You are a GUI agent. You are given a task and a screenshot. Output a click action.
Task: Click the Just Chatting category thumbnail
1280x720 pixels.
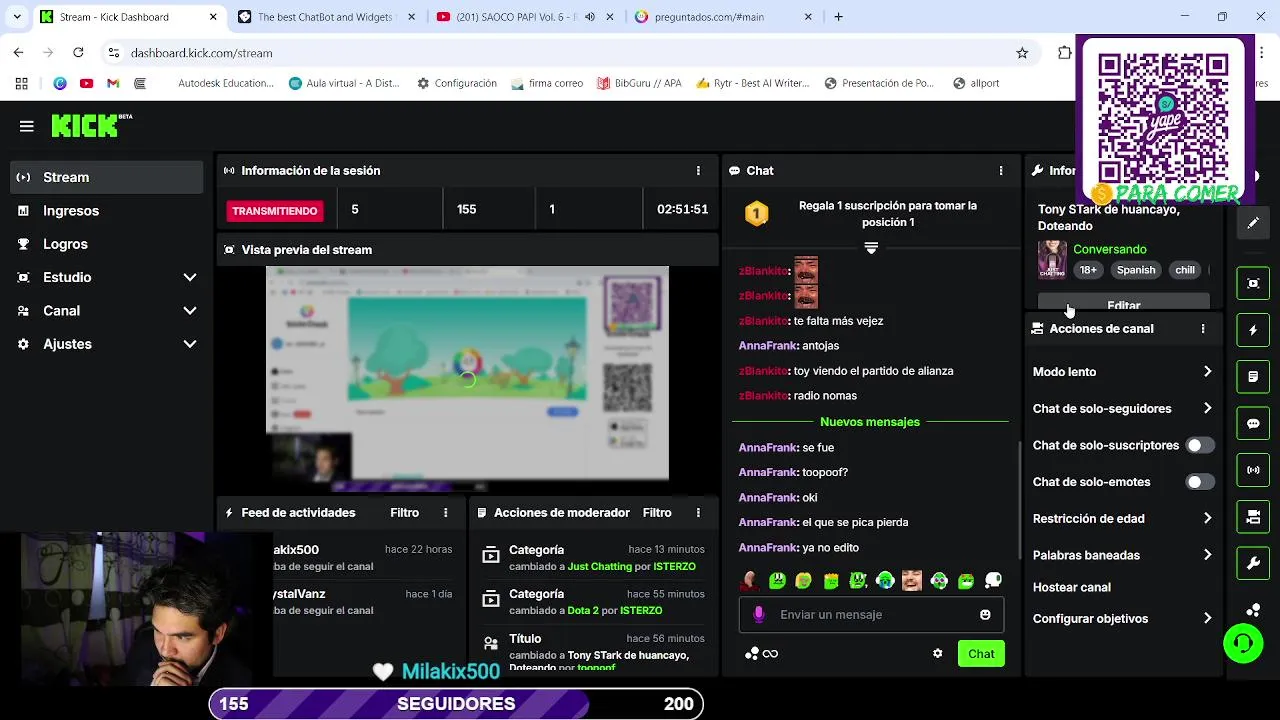1052,259
